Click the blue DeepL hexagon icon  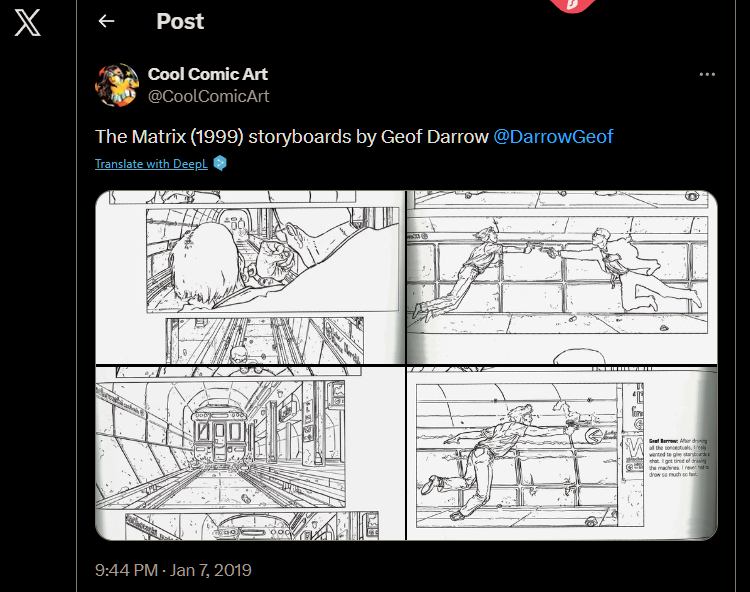tap(220, 163)
